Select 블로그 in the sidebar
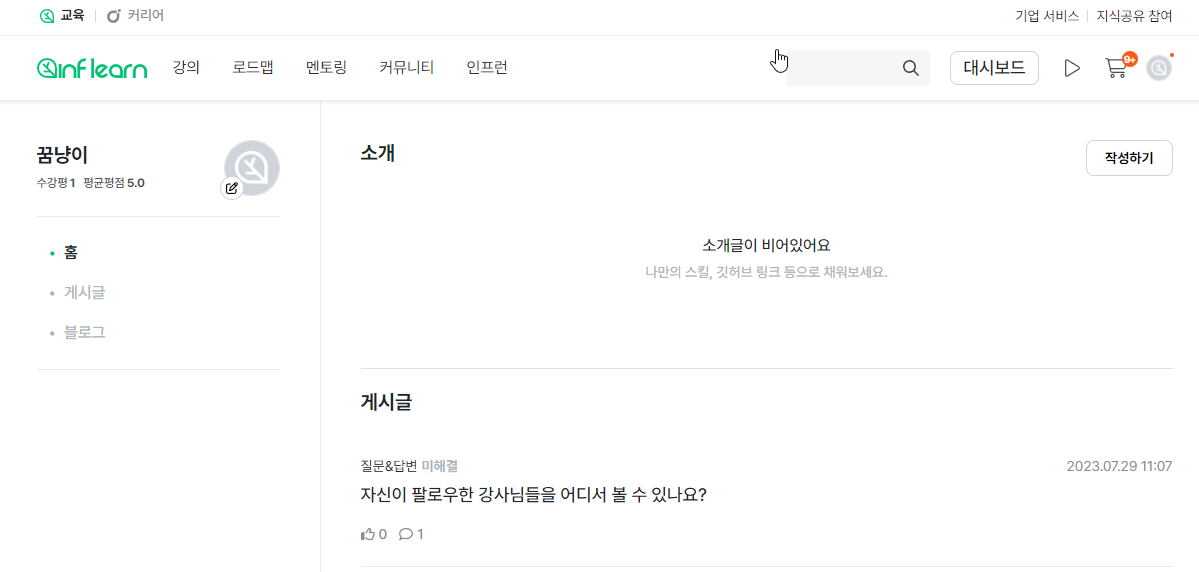Image resolution: width=1199 pixels, height=572 pixels. point(85,332)
